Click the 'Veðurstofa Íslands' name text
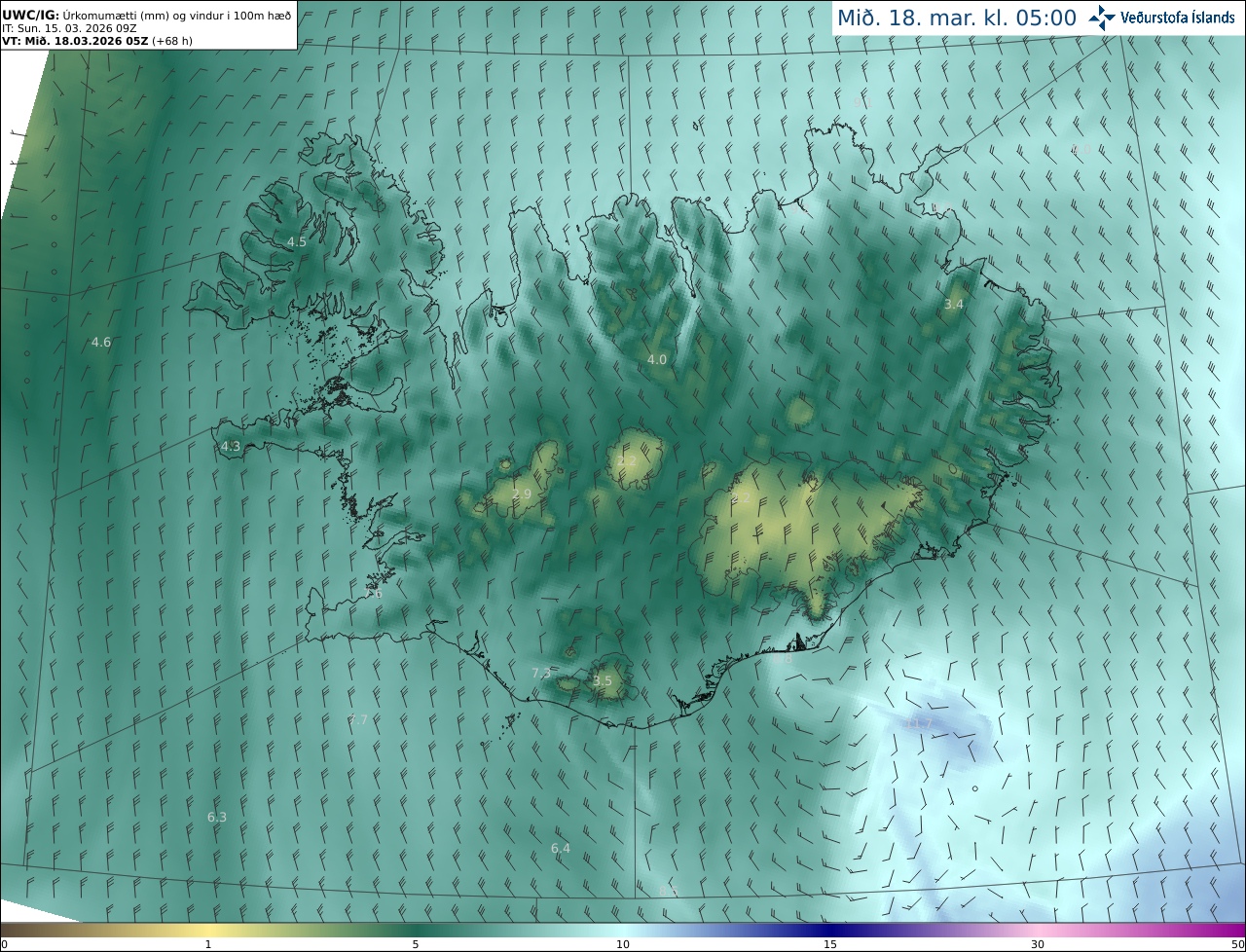Screen dimensions: 1246x952 (1178, 18)
